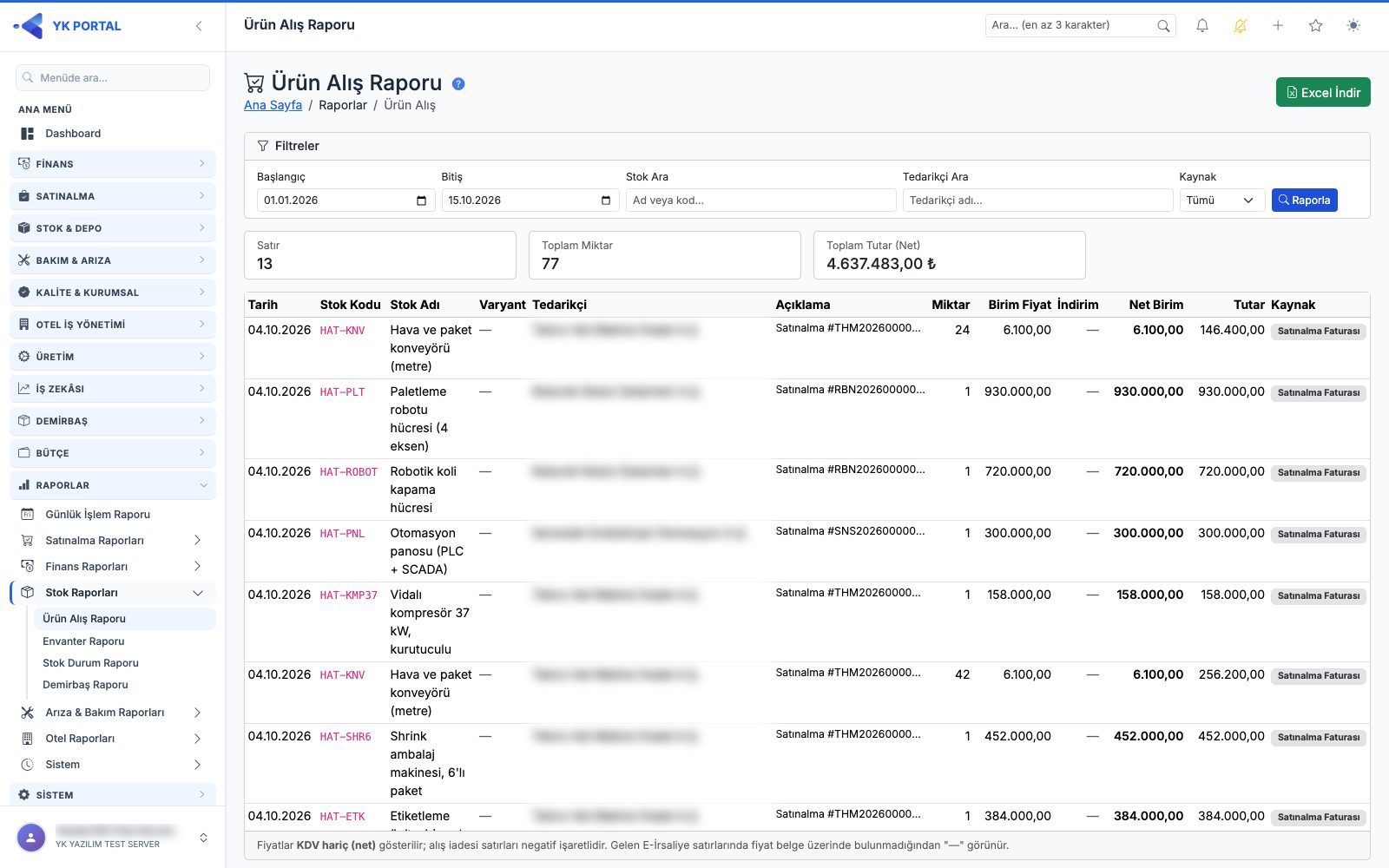Screen dimensions: 1389x868
Task: Toggle the light/dark theme sun icon
Action: pyautogui.click(x=1353, y=26)
